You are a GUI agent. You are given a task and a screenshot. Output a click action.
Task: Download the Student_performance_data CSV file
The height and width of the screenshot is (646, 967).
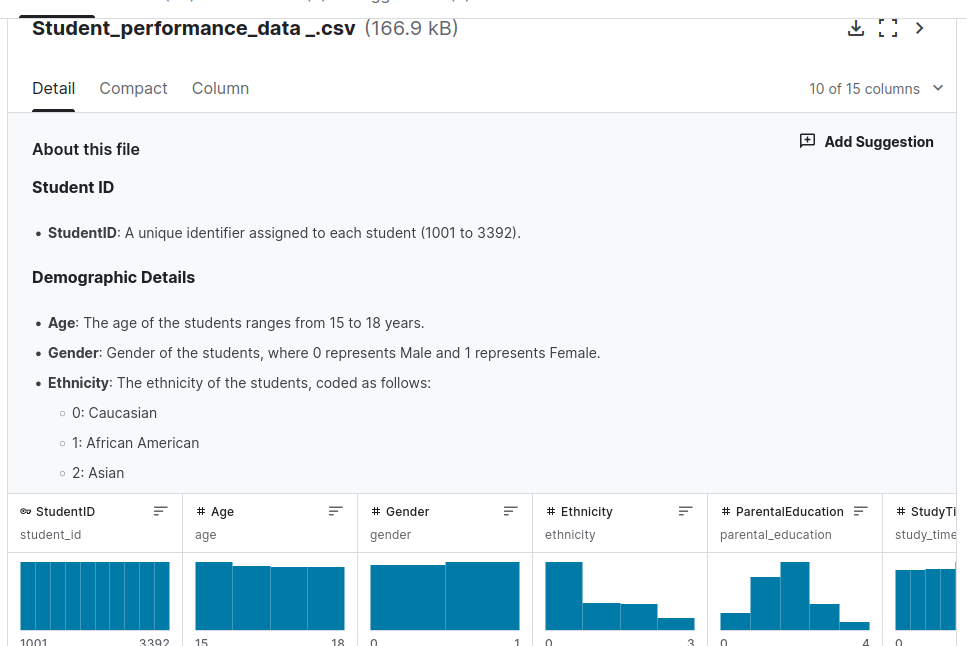point(855,28)
